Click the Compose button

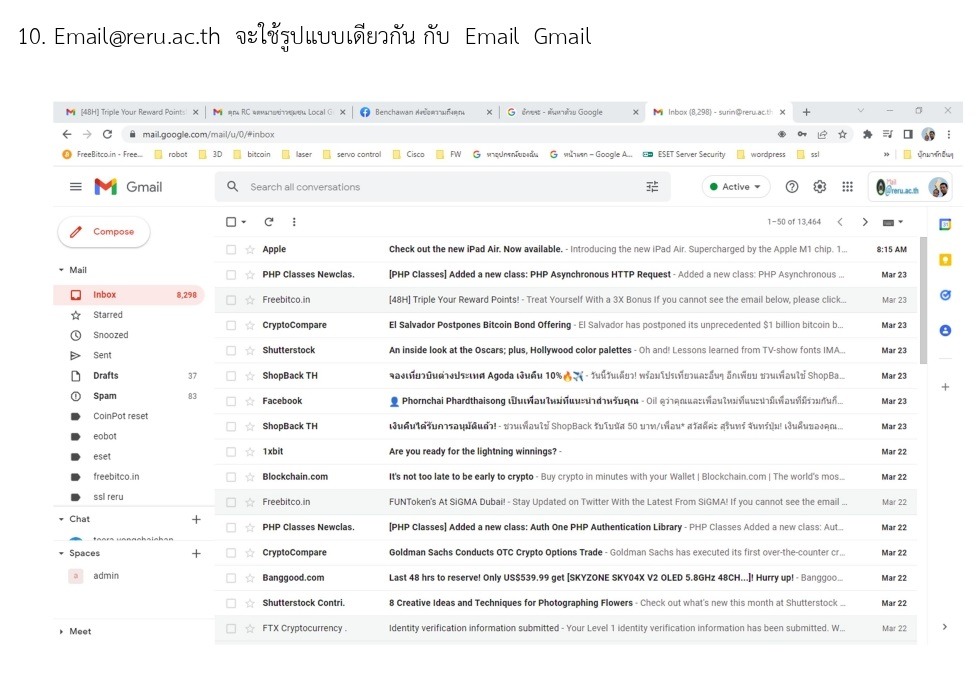pyautogui.click(x=104, y=232)
